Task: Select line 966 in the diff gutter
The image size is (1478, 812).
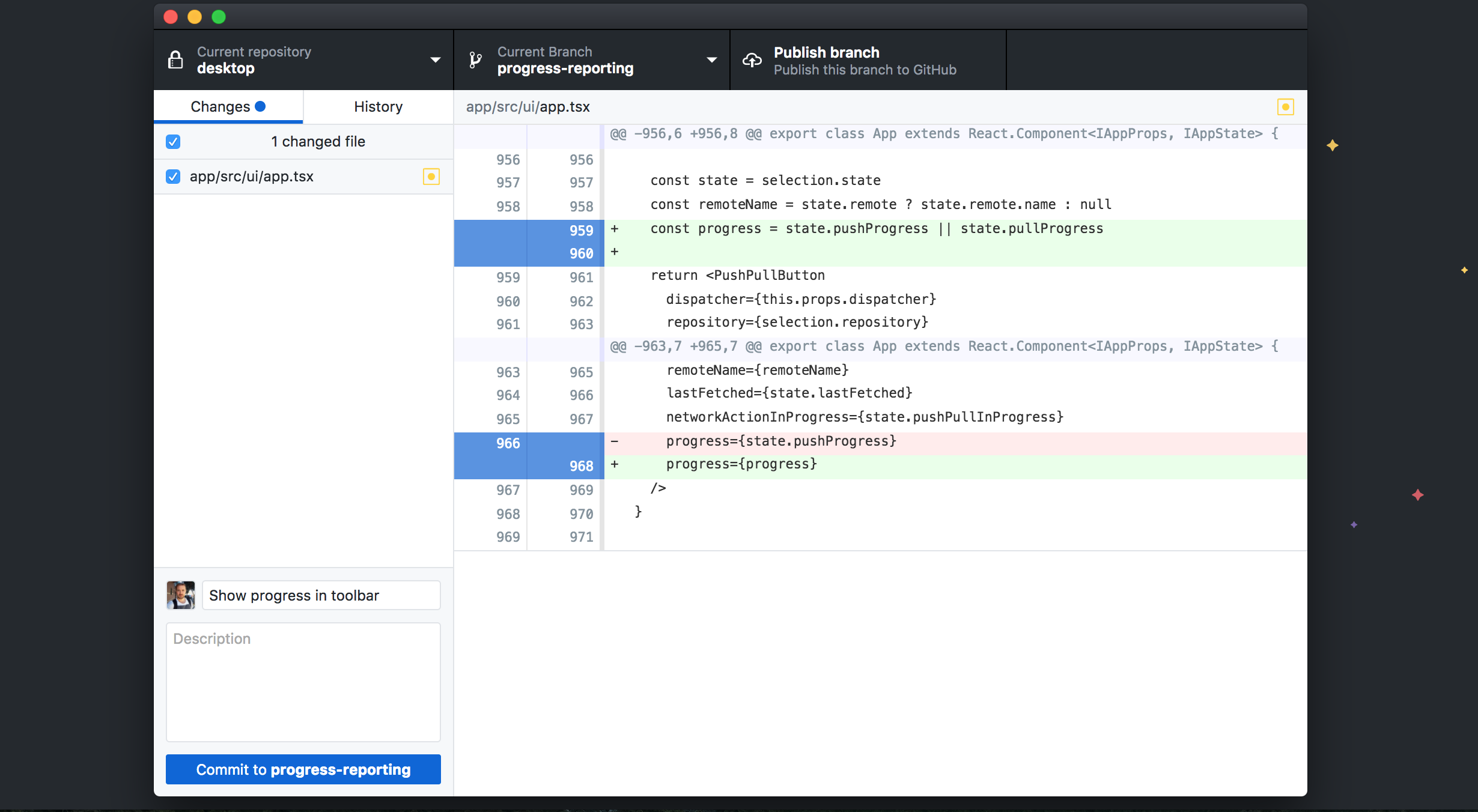Action: (x=508, y=443)
